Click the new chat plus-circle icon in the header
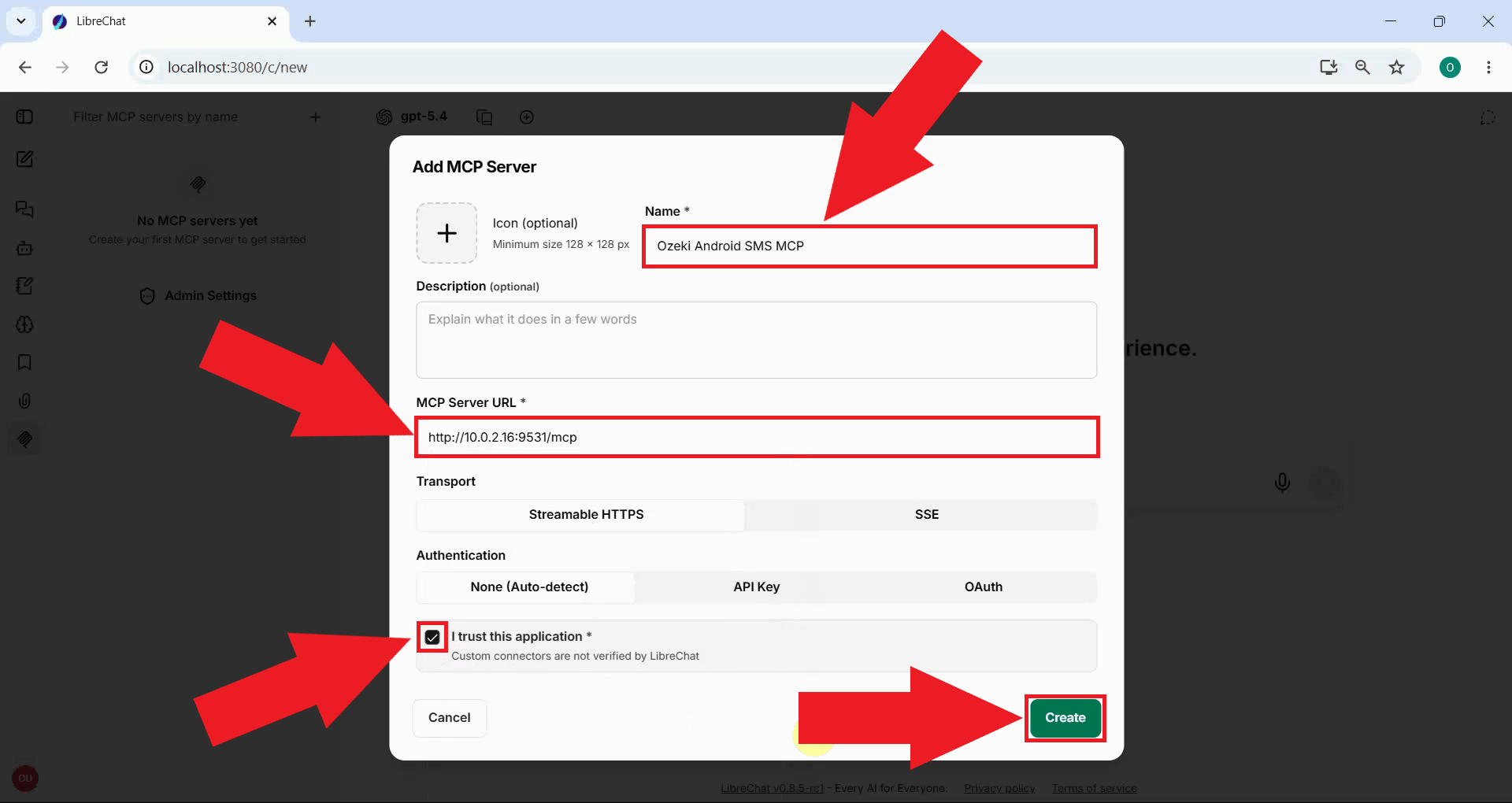This screenshot has width=1512, height=803. pyautogui.click(x=527, y=117)
